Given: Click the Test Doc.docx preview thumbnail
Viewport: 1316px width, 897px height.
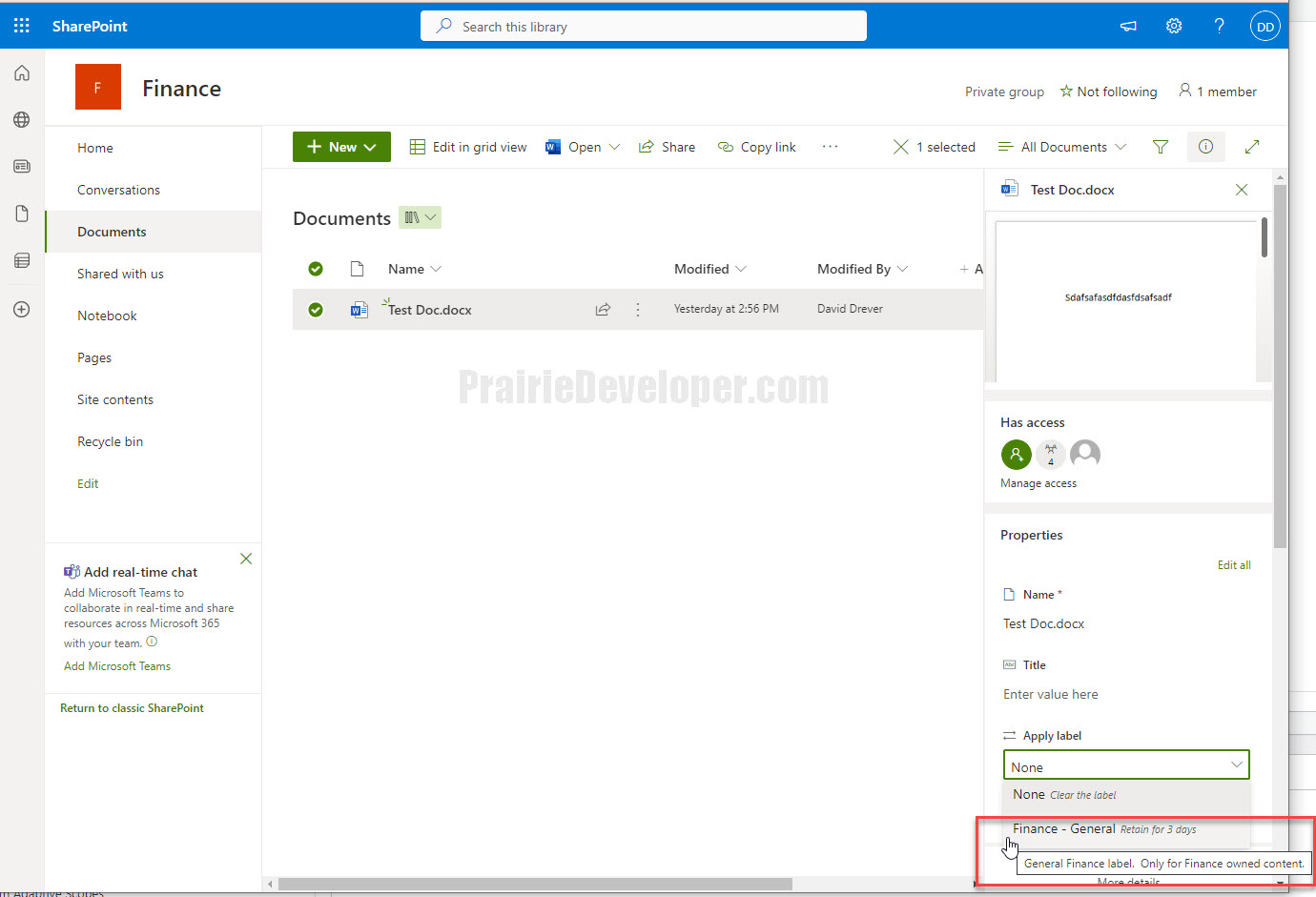Looking at the screenshot, I should tap(1126, 301).
